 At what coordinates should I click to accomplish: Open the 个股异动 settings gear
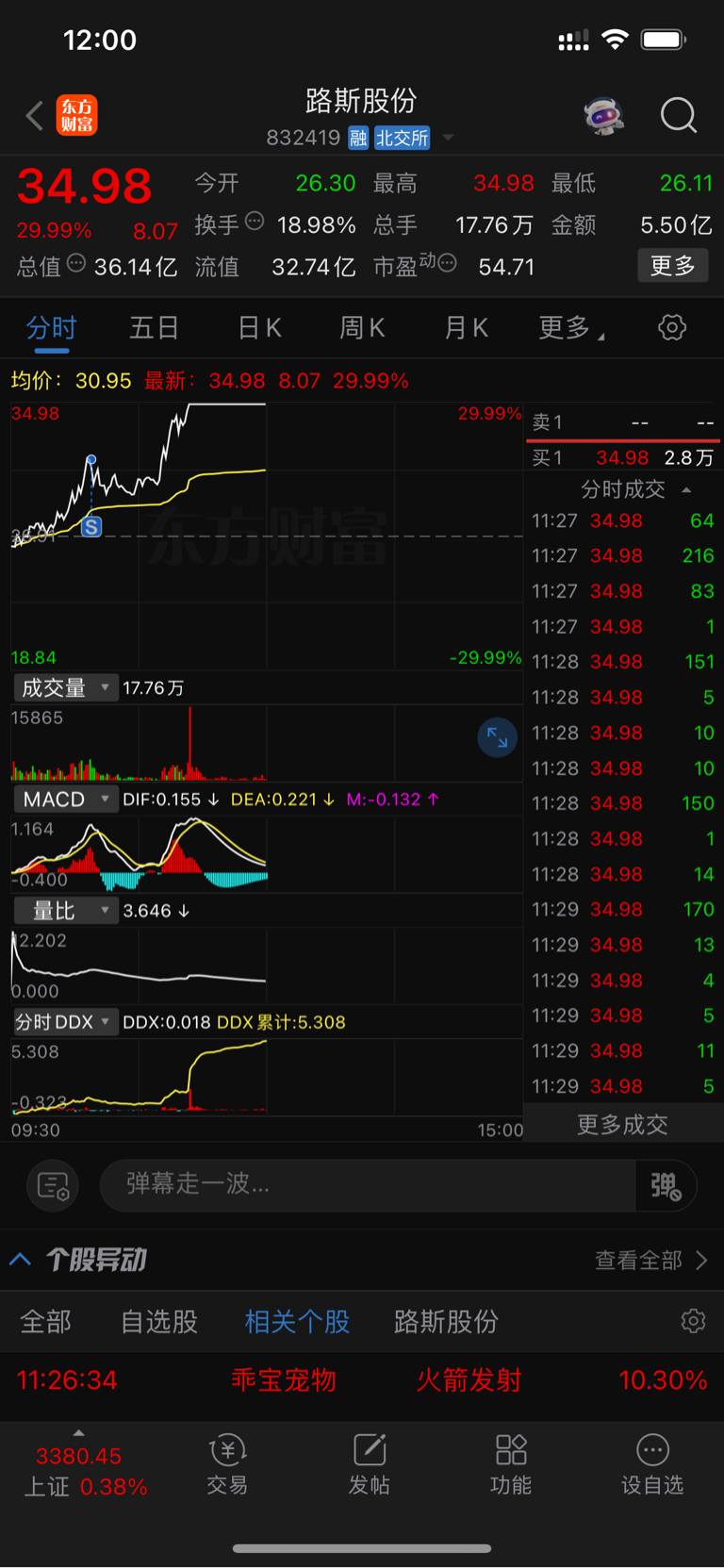pos(693,1321)
